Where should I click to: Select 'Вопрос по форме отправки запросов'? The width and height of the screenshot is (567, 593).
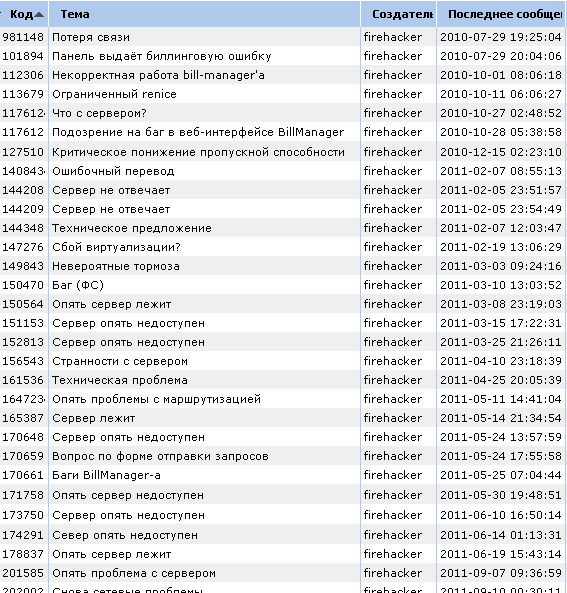283,456
